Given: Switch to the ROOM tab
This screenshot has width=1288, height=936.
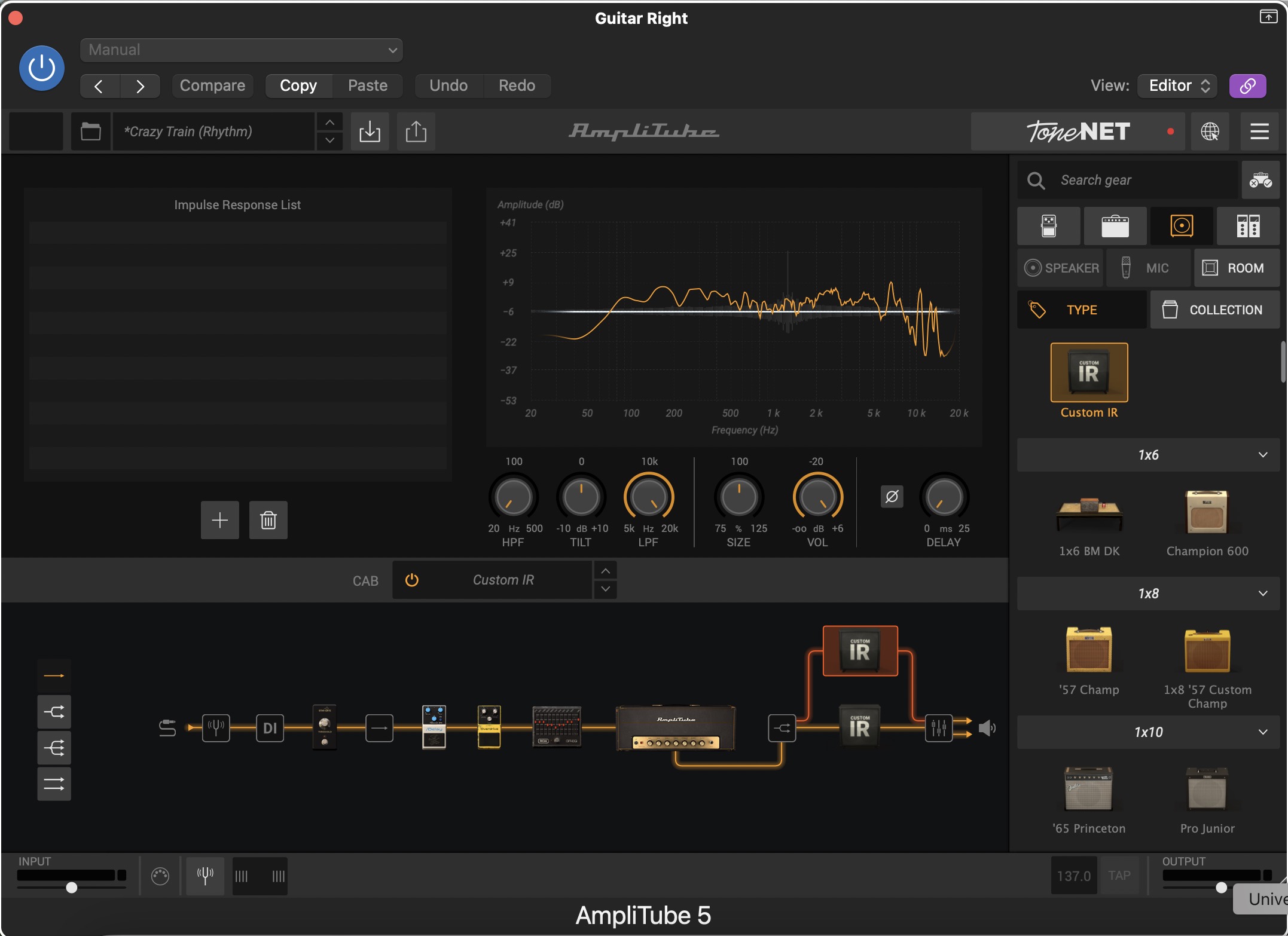Looking at the screenshot, I should pyautogui.click(x=1237, y=268).
